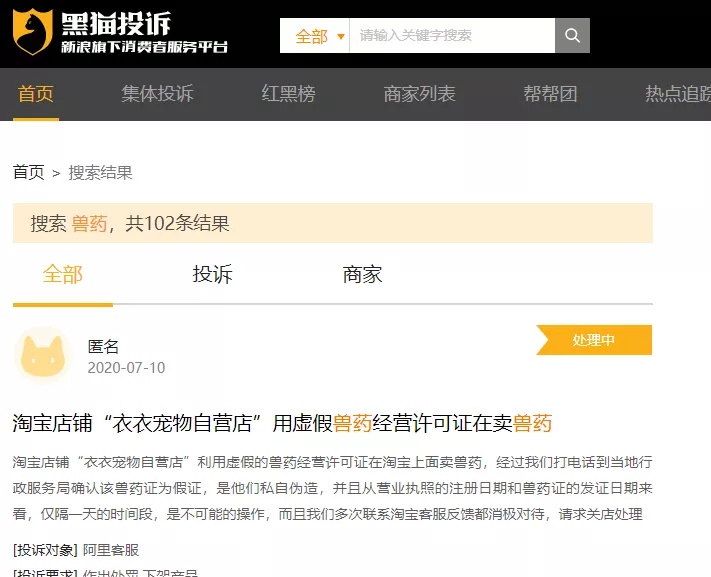The height and width of the screenshot is (577, 711).
Task: Open the 衣衣宠物自营店 complaint title
Action: [282, 423]
